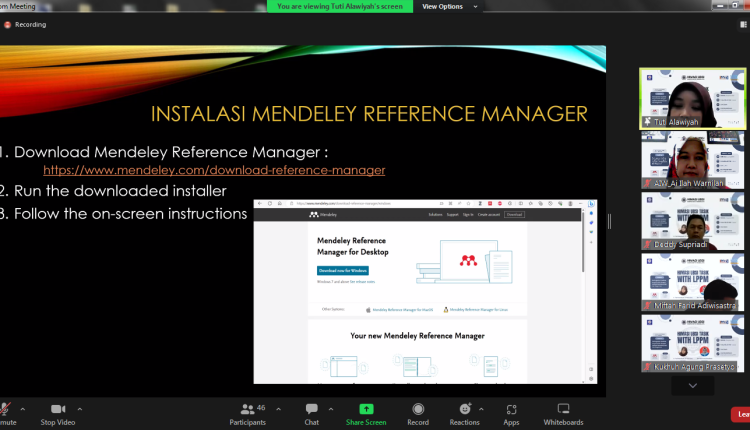Click the slide browser address bar
The width and height of the screenshot is (750, 430).
364,203
